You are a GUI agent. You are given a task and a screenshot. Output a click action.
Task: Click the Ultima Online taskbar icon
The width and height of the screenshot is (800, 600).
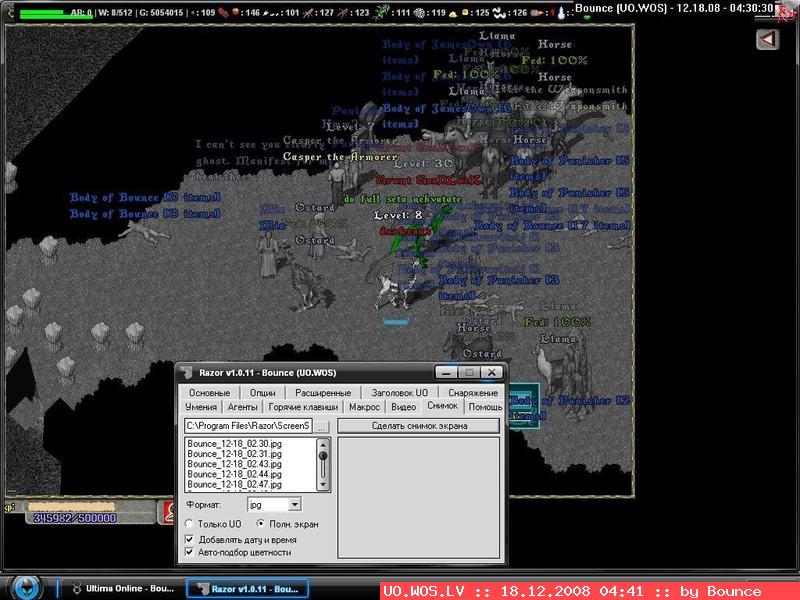coord(77,588)
